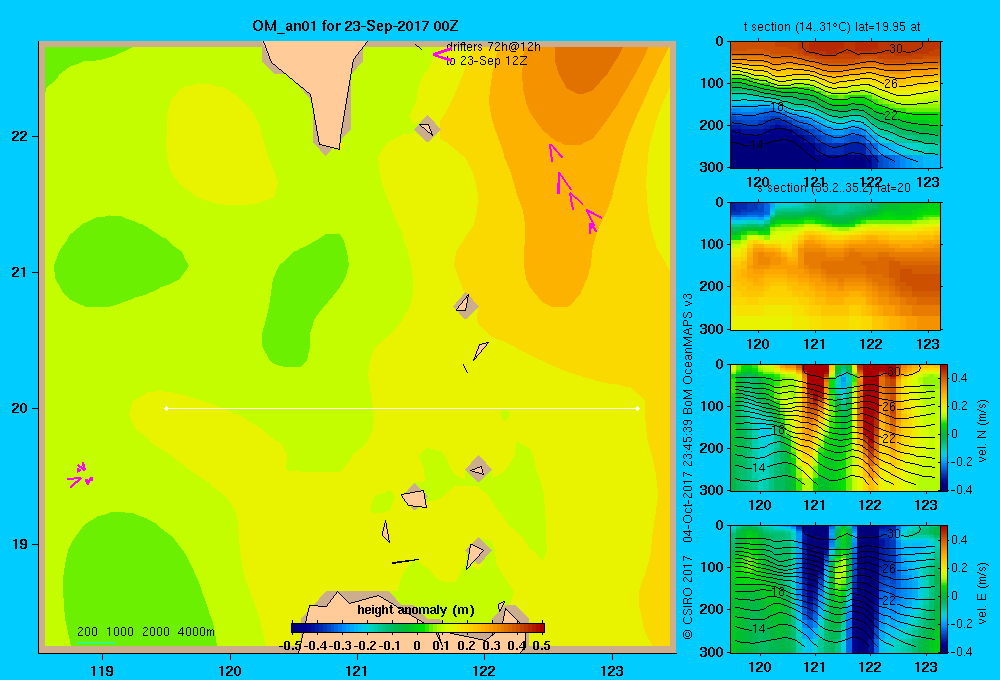Click latitude label '19' on main map

[20, 544]
